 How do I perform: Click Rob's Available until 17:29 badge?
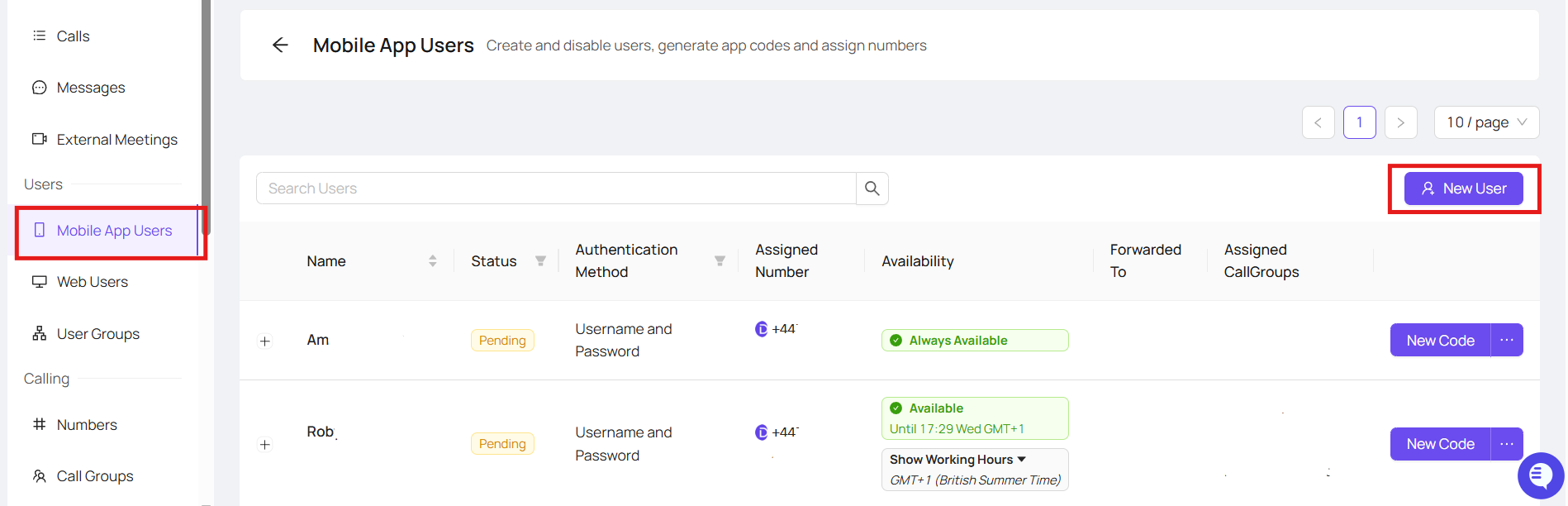(x=975, y=418)
